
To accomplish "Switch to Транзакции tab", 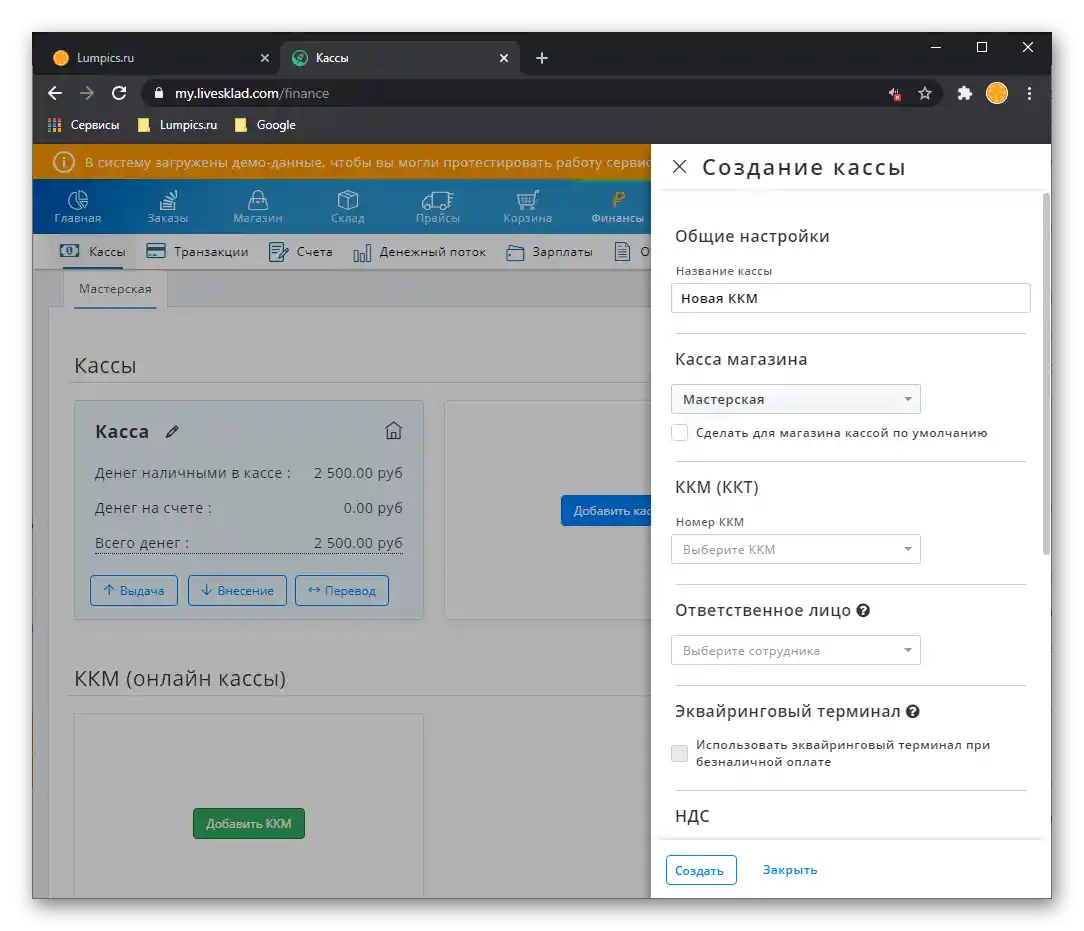I will [x=197, y=252].
